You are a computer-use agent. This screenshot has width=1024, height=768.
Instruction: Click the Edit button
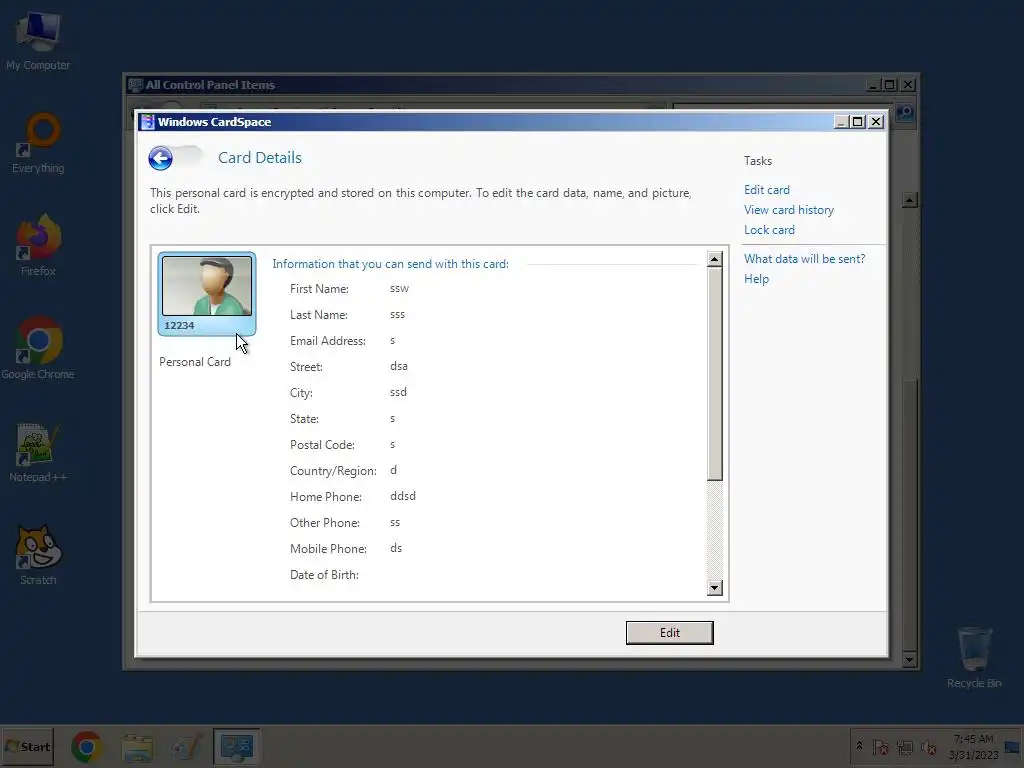point(669,632)
